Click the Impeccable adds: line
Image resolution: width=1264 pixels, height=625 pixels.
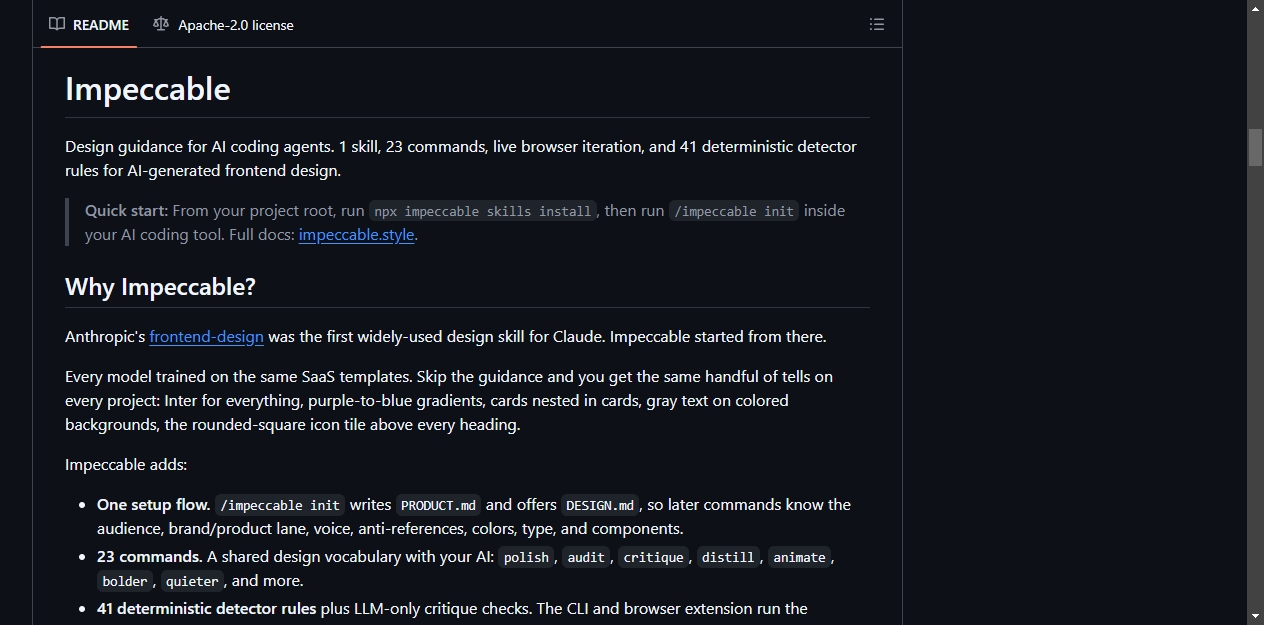point(126,465)
